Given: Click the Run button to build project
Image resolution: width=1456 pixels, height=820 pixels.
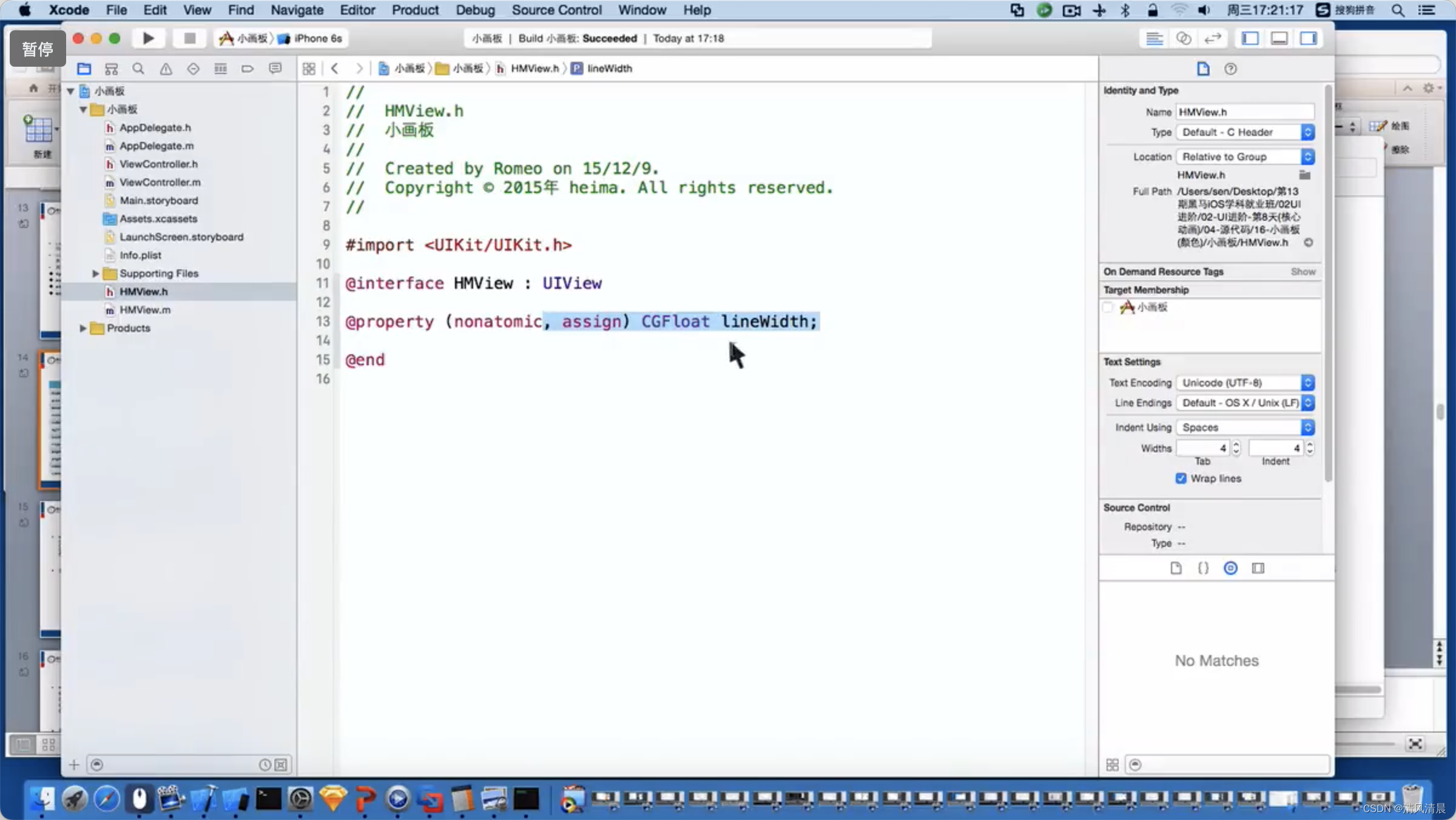Looking at the screenshot, I should click(148, 37).
